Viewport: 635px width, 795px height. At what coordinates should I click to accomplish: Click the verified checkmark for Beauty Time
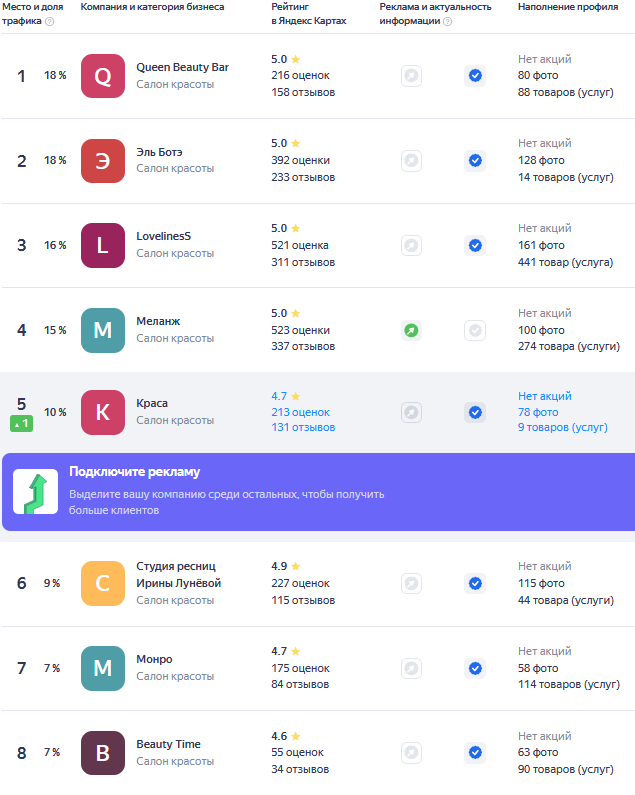tap(475, 752)
